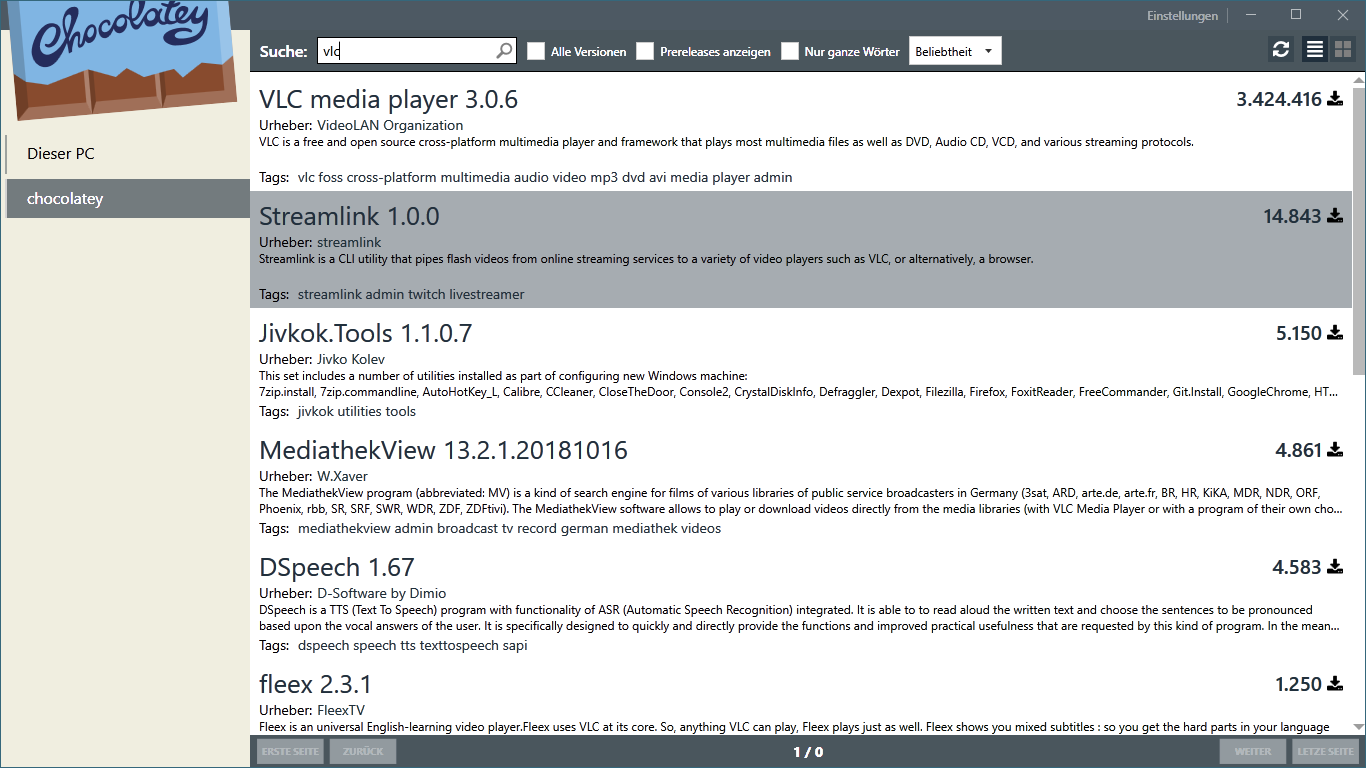Open MediathekView 13.2.1.20181016 package
1366x768 pixels.
(443, 450)
